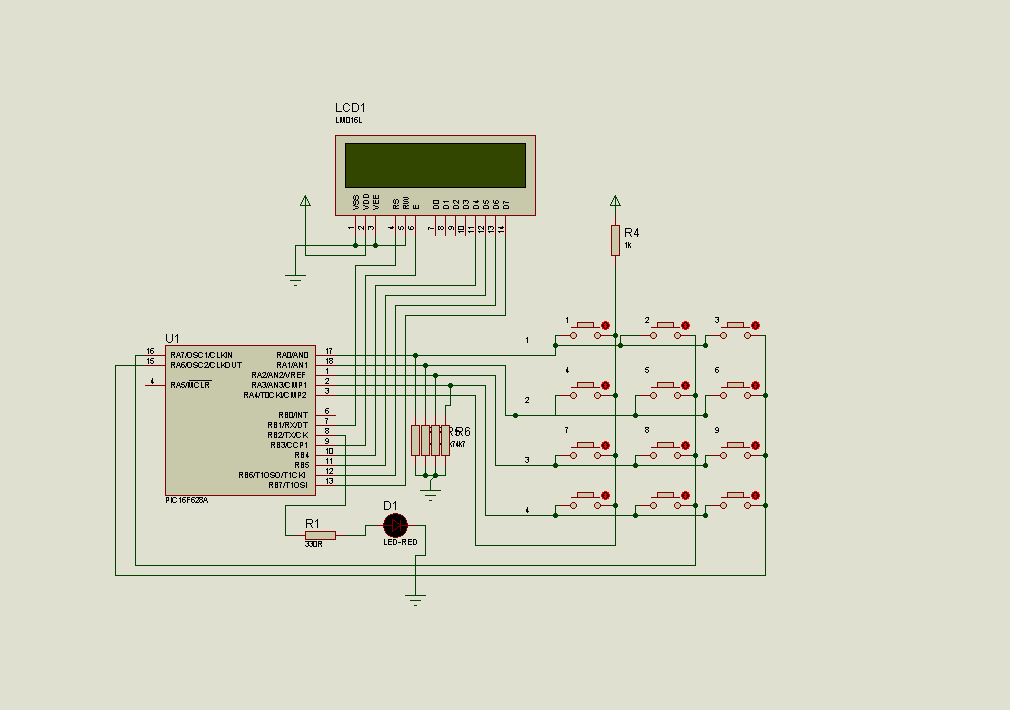Viewport: 1010px width, 710px height.
Task: Select the red LED D1 symbol
Action: (x=395, y=526)
